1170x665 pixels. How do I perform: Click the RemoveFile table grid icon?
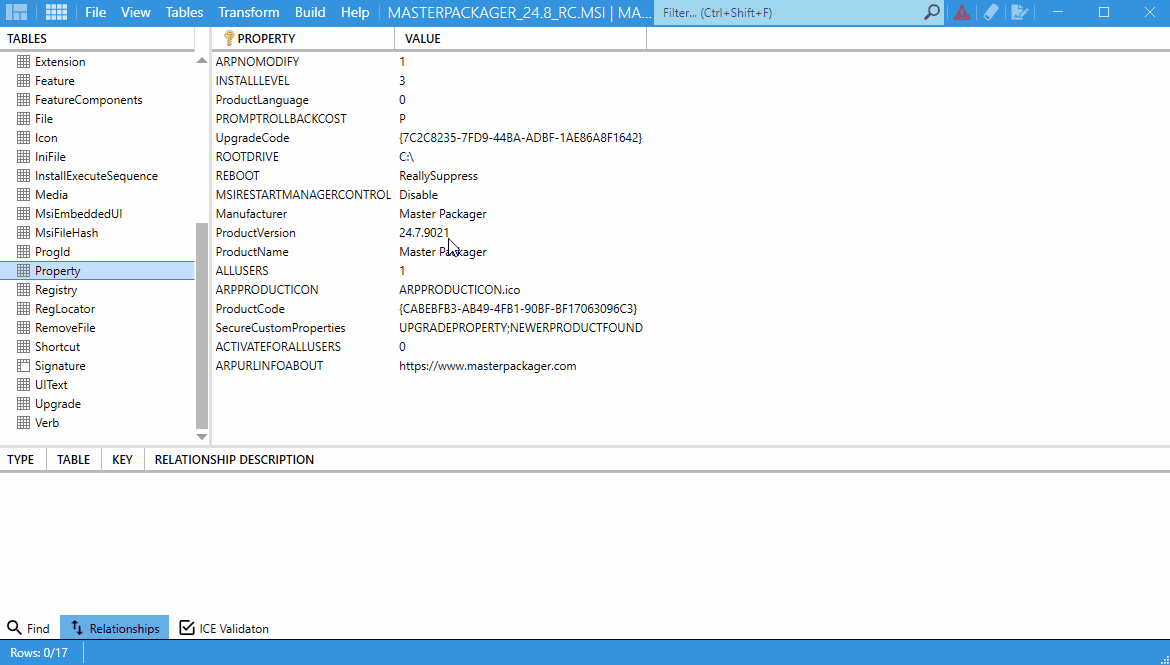point(23,328)
